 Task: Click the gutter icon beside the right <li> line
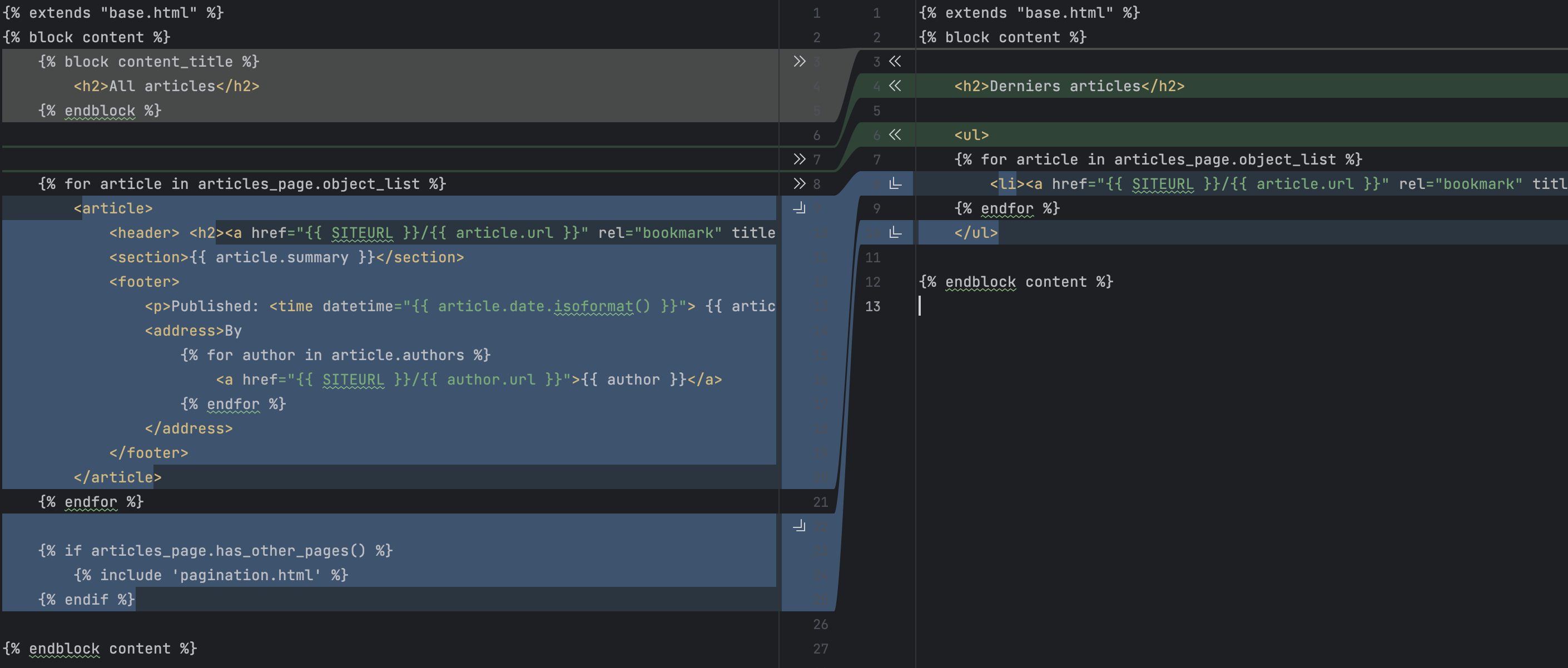895,184
